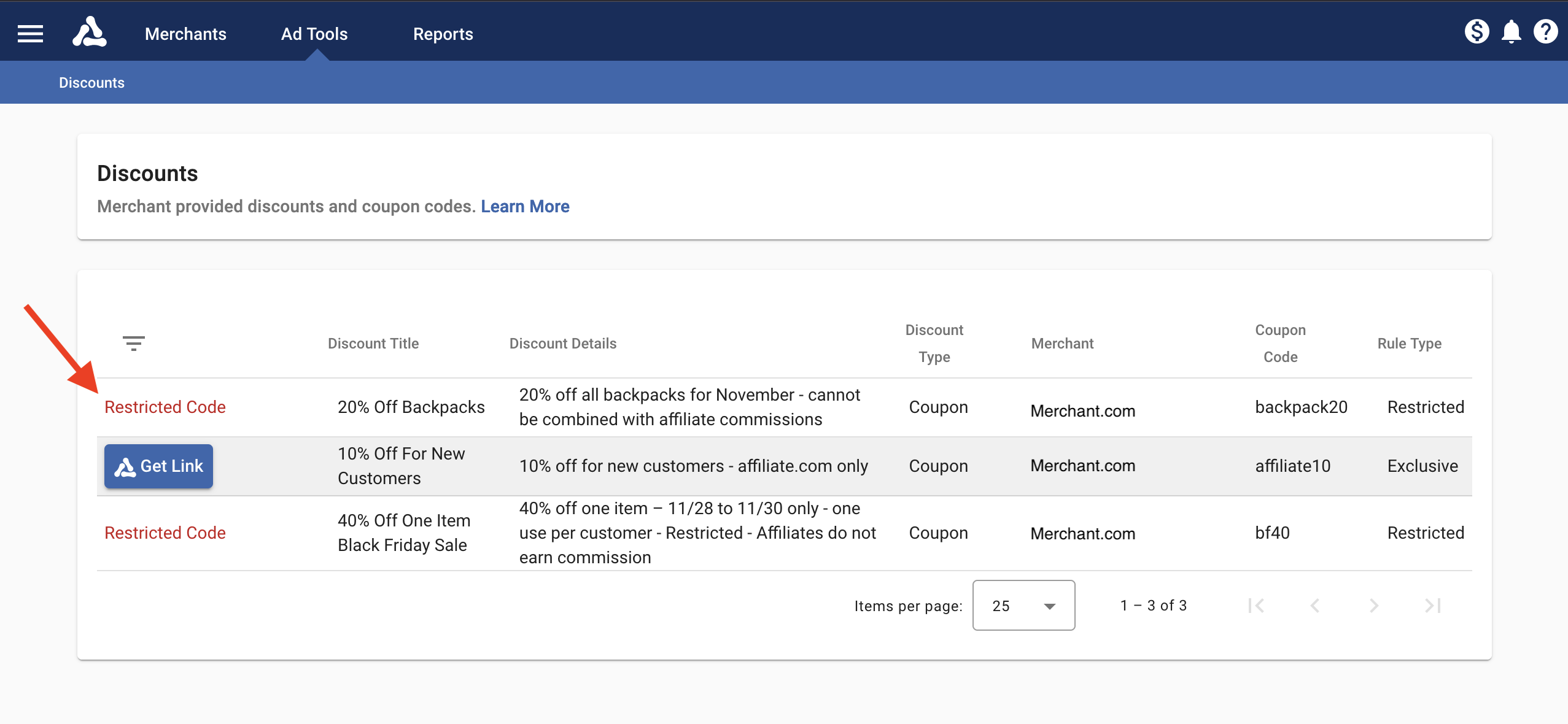Click Restricted rule type in backpack20 row
Image resolution: width=1568 pixels, height=724 pixels.
(1426, 407)
